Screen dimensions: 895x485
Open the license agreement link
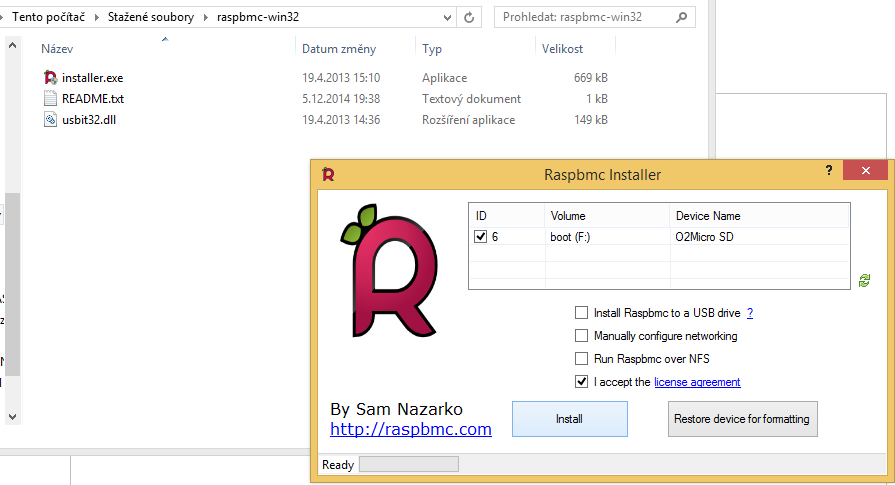point(697,382)
